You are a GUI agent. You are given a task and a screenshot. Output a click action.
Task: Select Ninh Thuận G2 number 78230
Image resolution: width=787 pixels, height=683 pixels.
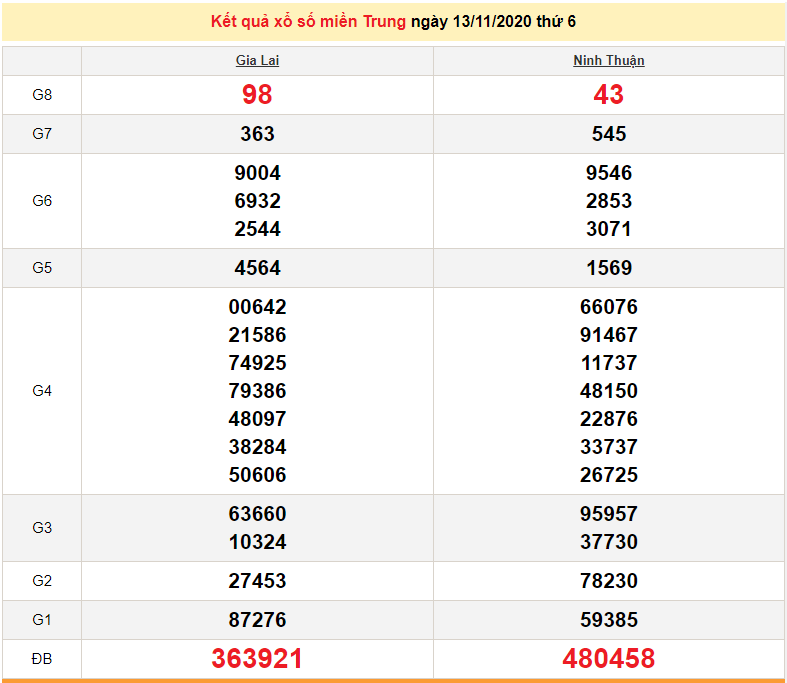[608, 581]
